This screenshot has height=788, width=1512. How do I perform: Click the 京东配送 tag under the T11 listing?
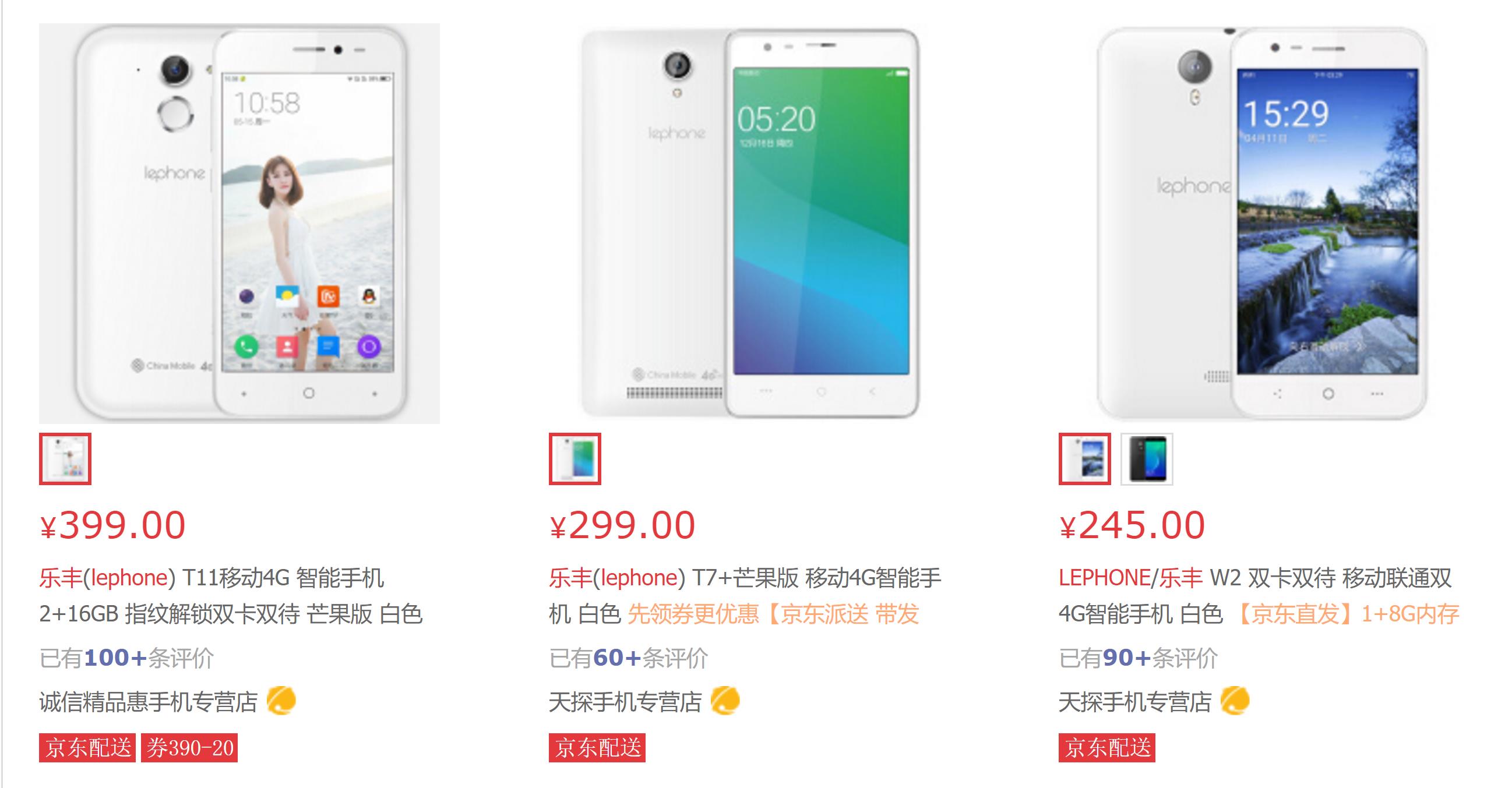click(87, 747)
